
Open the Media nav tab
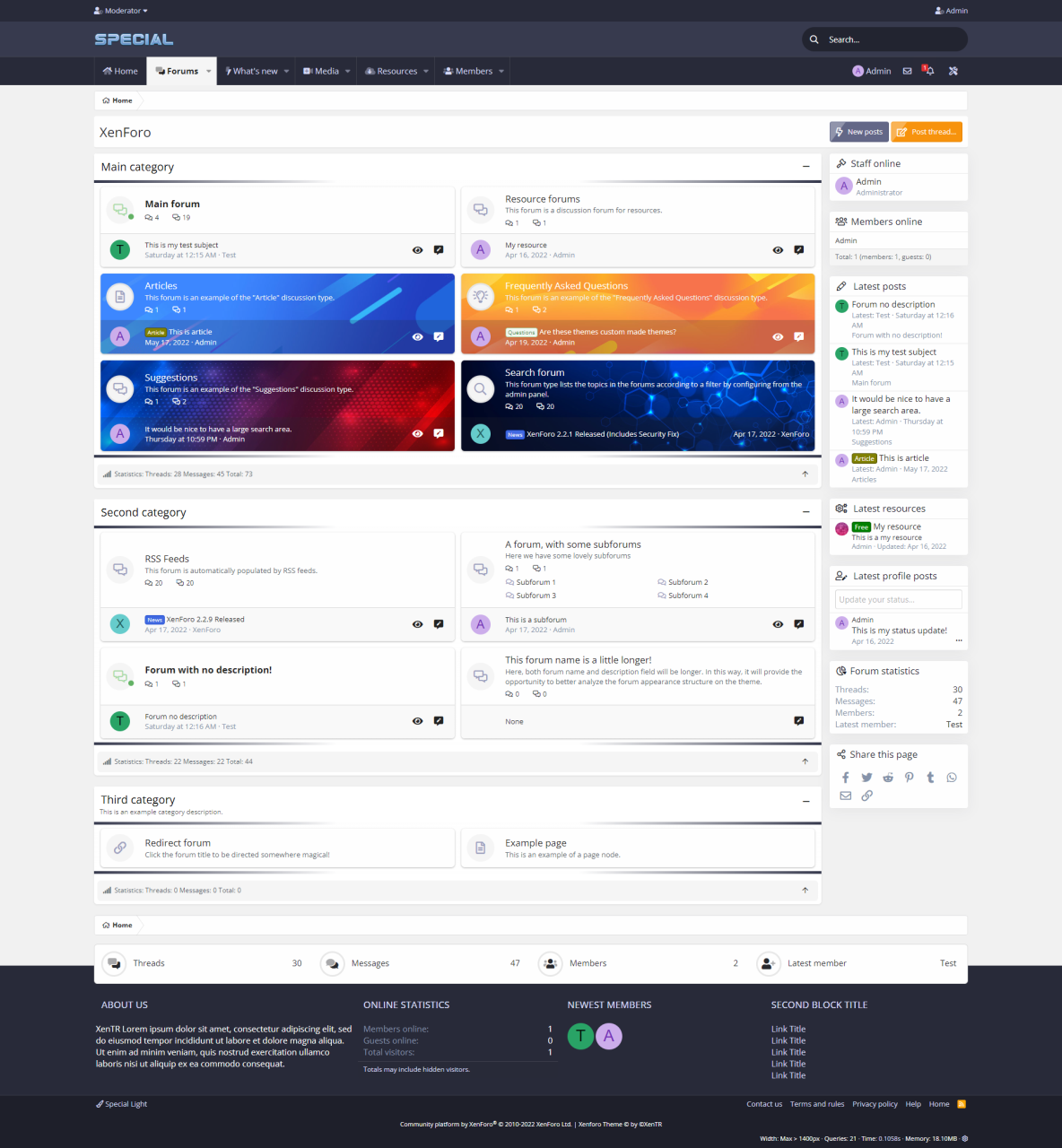(321, 71)
